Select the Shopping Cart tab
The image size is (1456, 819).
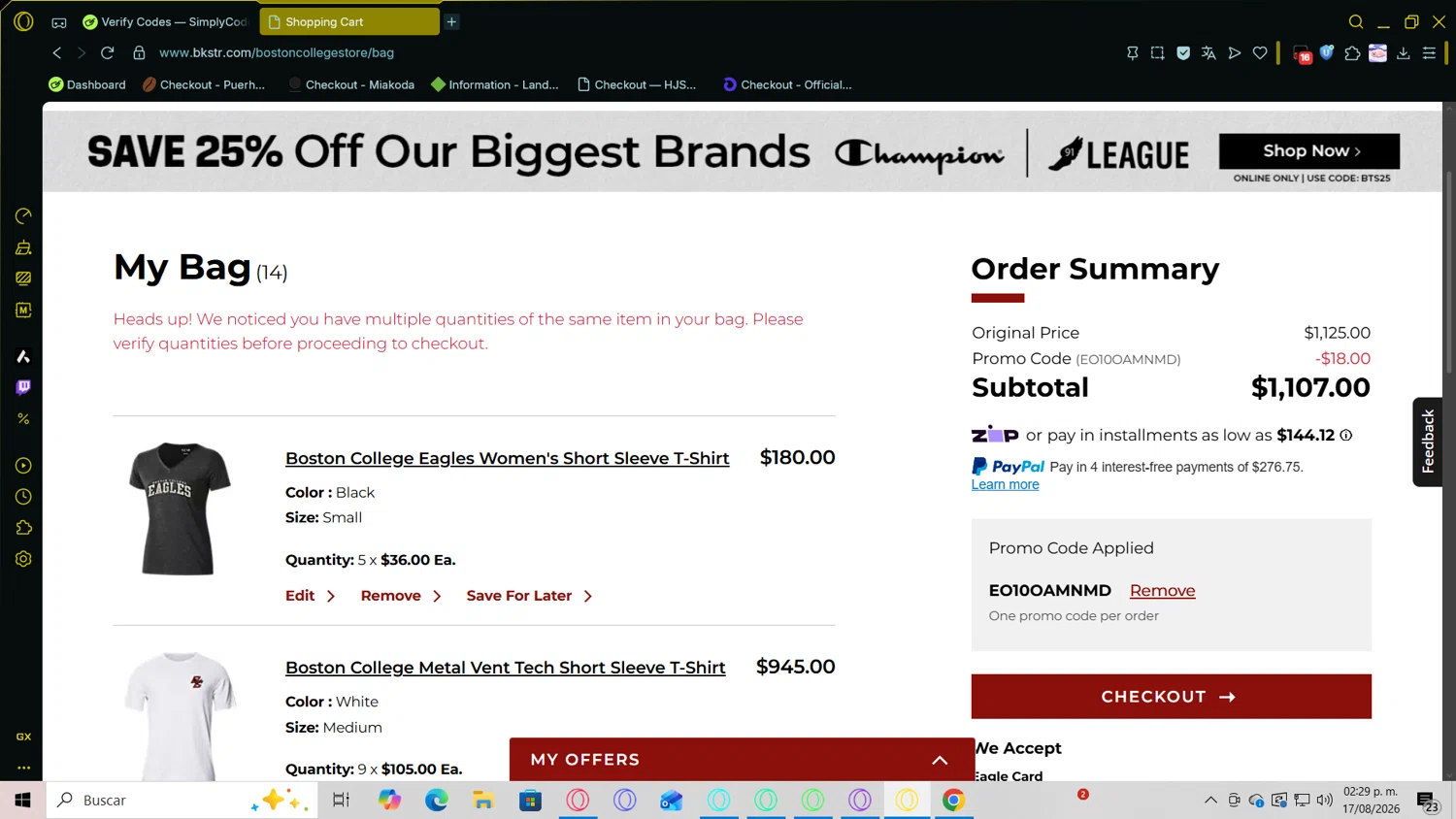[x=349, y=21]
